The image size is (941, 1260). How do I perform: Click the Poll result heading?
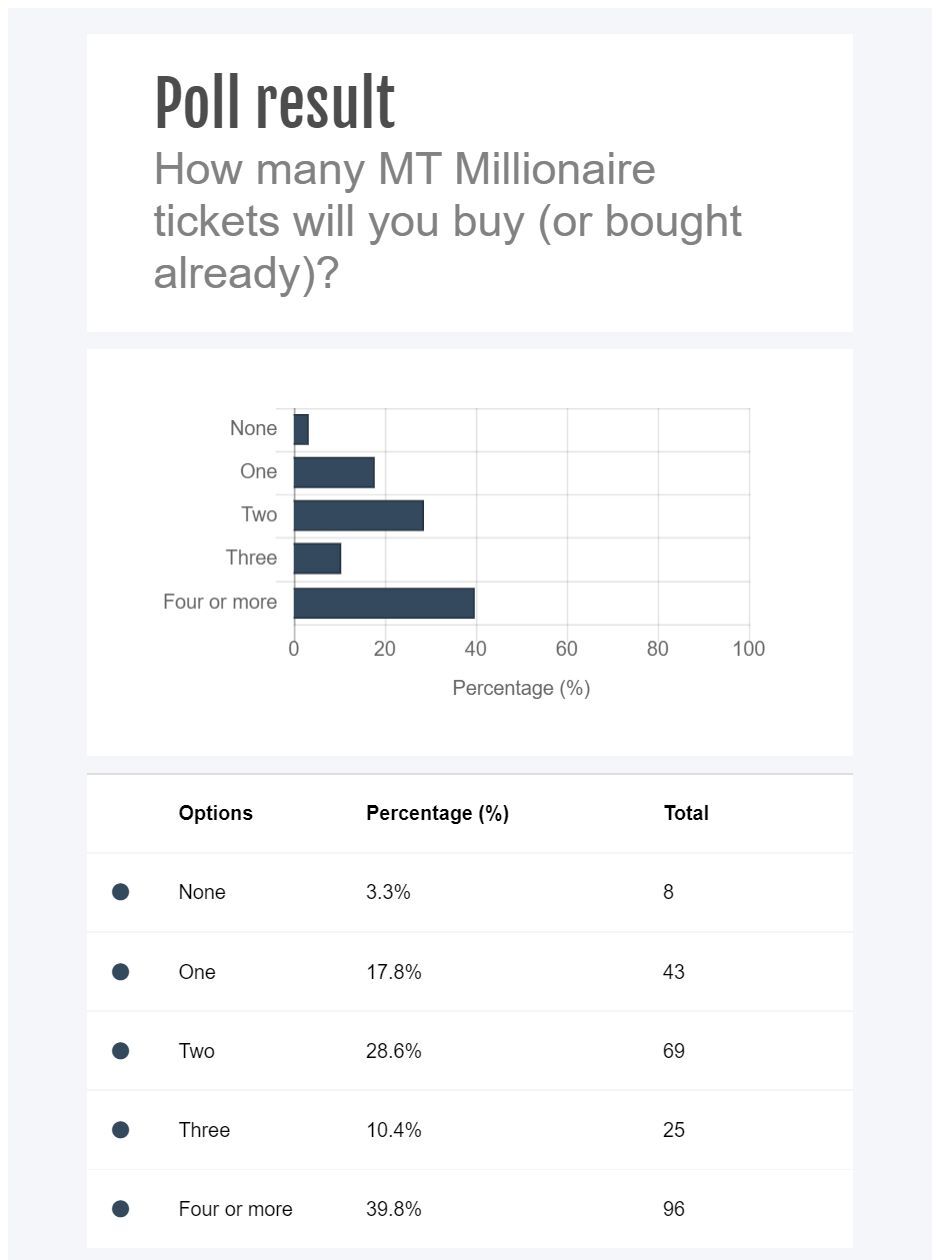(275, 104)
